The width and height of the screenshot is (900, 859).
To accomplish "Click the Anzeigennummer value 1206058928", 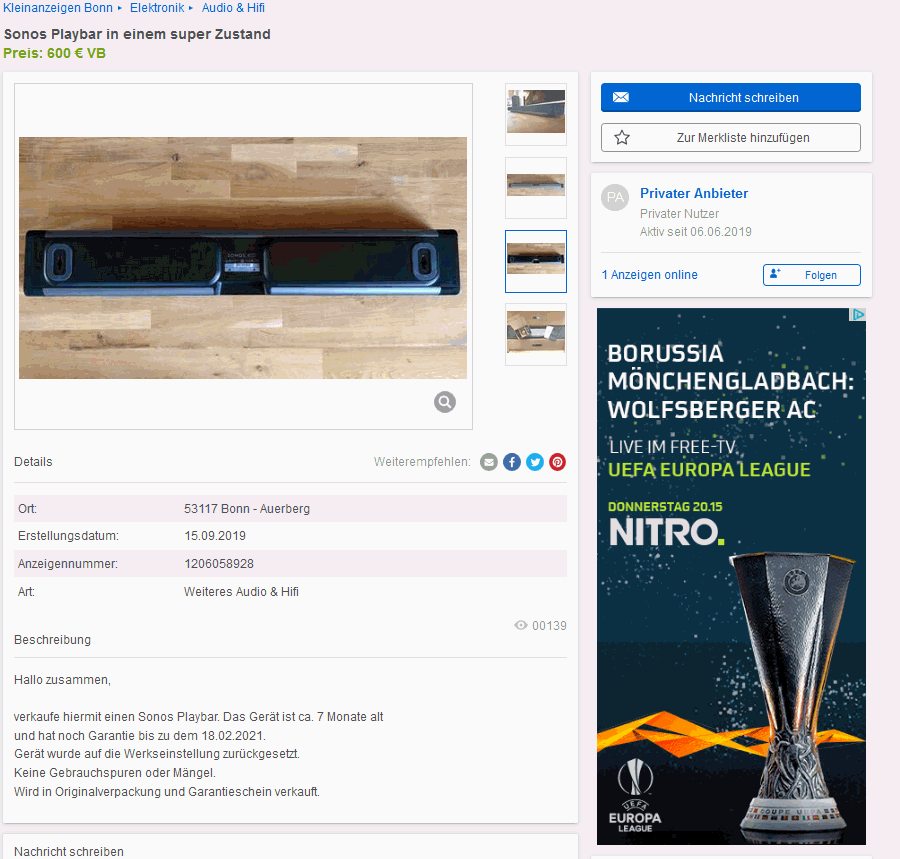I will (219, 564).
